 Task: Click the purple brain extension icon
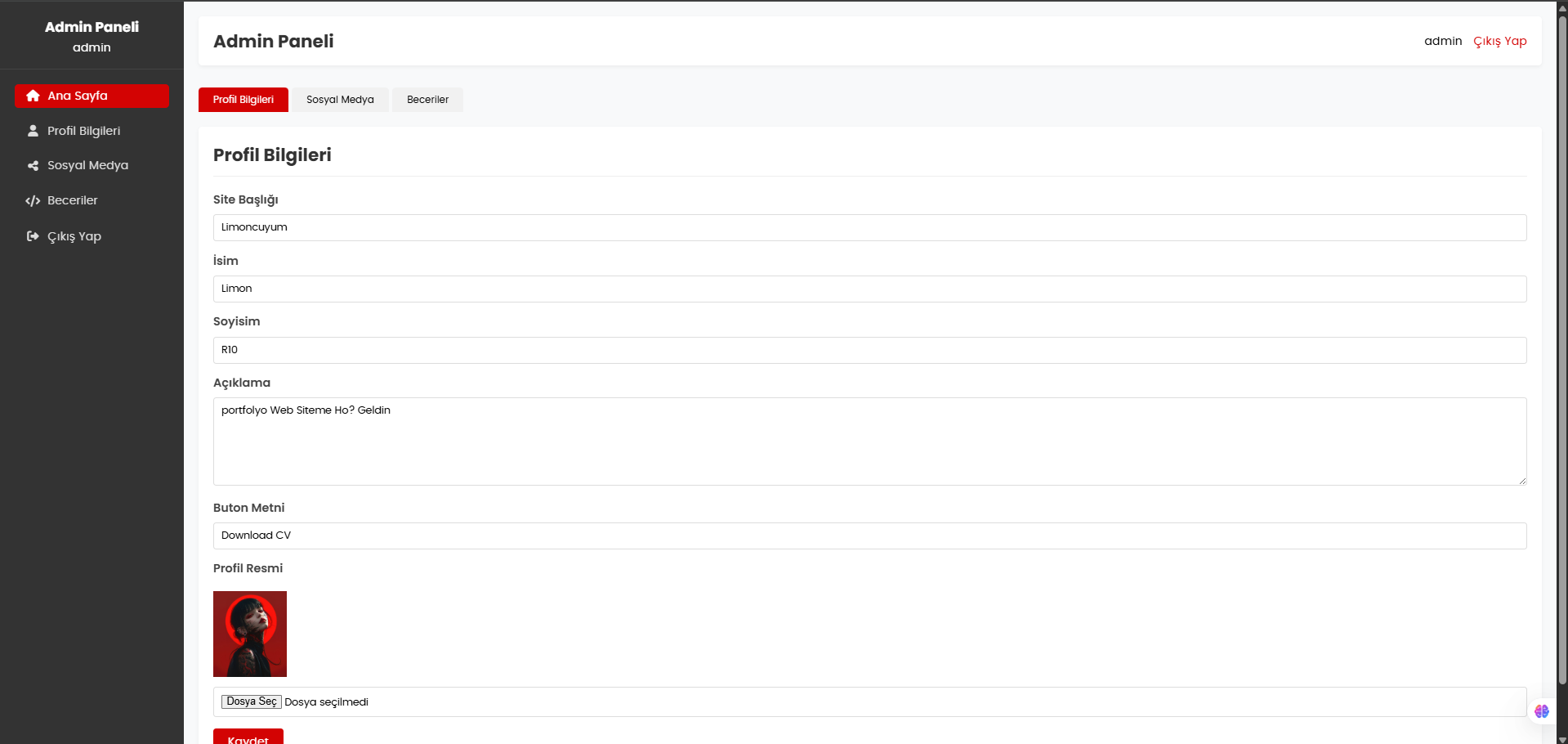(x=1541, y=711)
